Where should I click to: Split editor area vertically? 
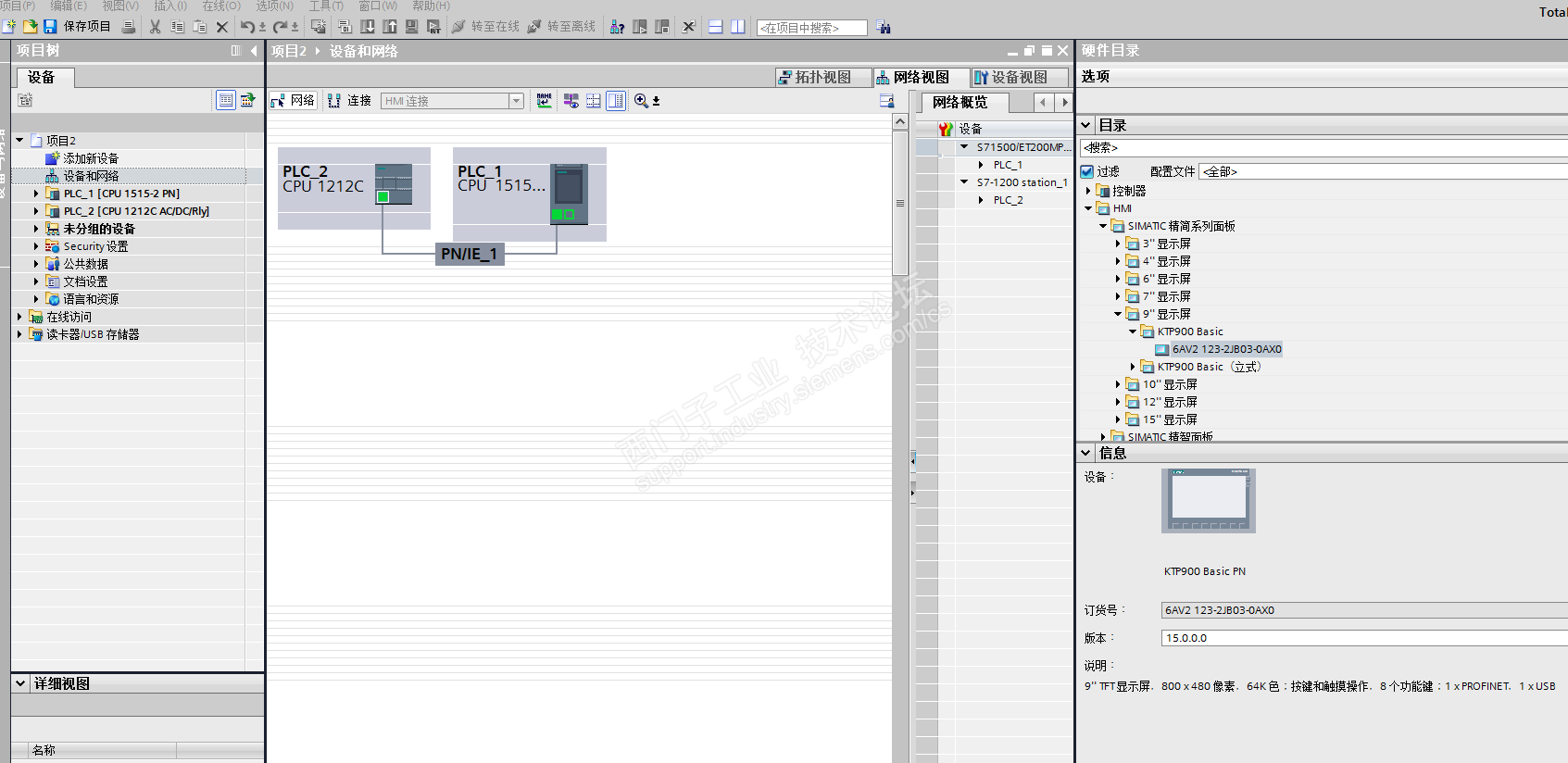point(738,27)
